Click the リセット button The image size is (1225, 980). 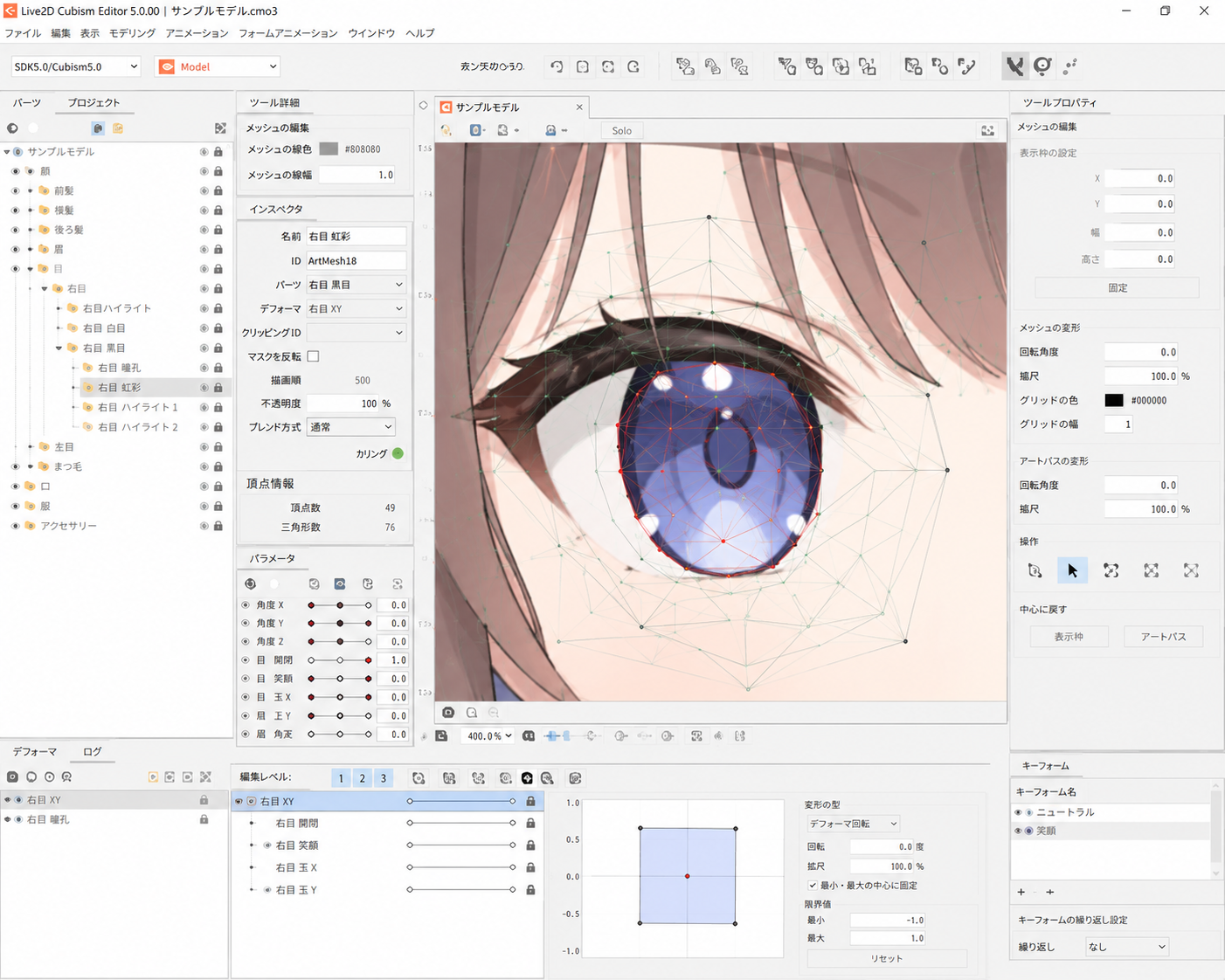pos(887,958)
